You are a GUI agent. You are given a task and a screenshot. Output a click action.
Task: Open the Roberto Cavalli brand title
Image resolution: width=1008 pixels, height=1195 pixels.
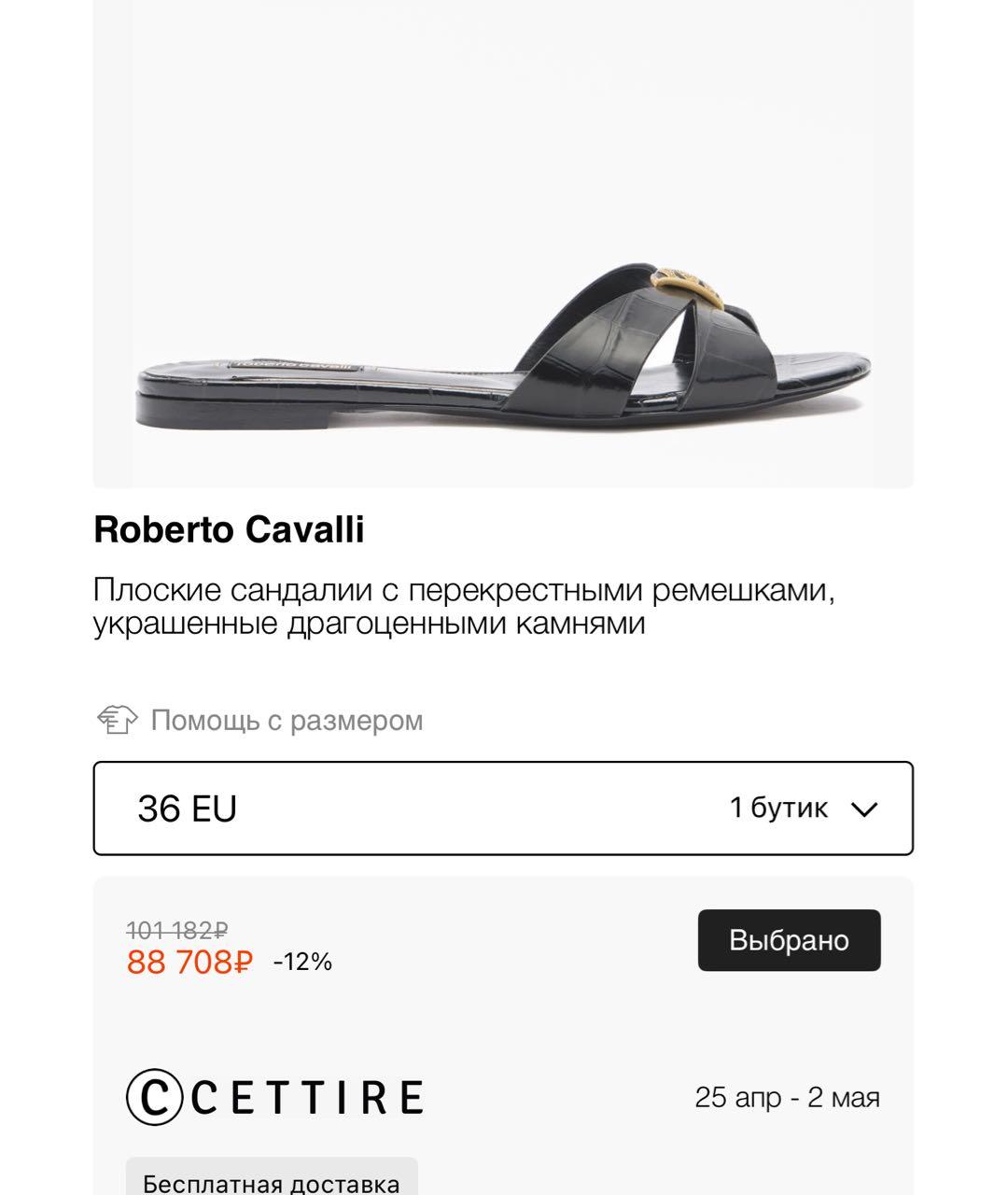point(229,529)
